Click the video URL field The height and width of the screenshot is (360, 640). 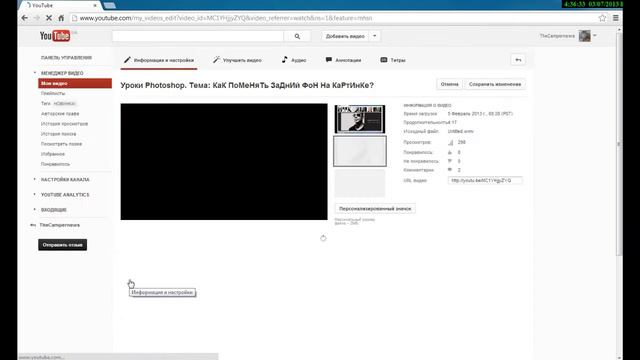[485, 180]
